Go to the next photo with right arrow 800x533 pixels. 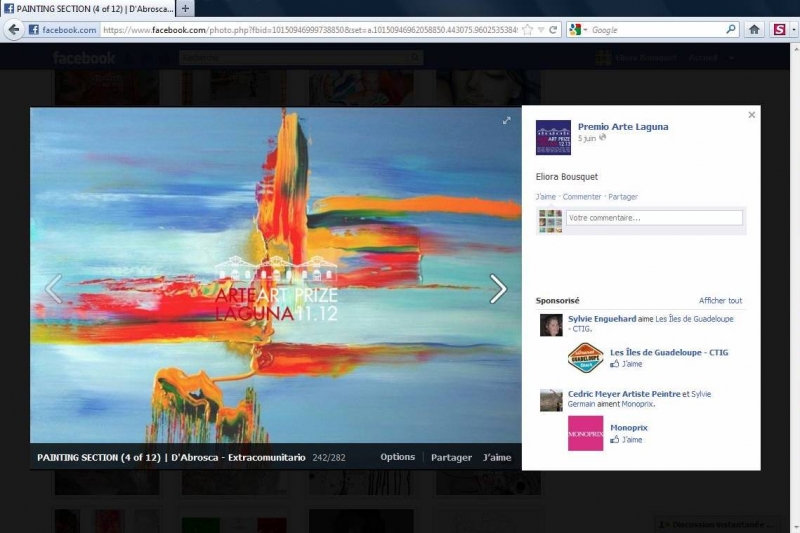click(498, 289)
